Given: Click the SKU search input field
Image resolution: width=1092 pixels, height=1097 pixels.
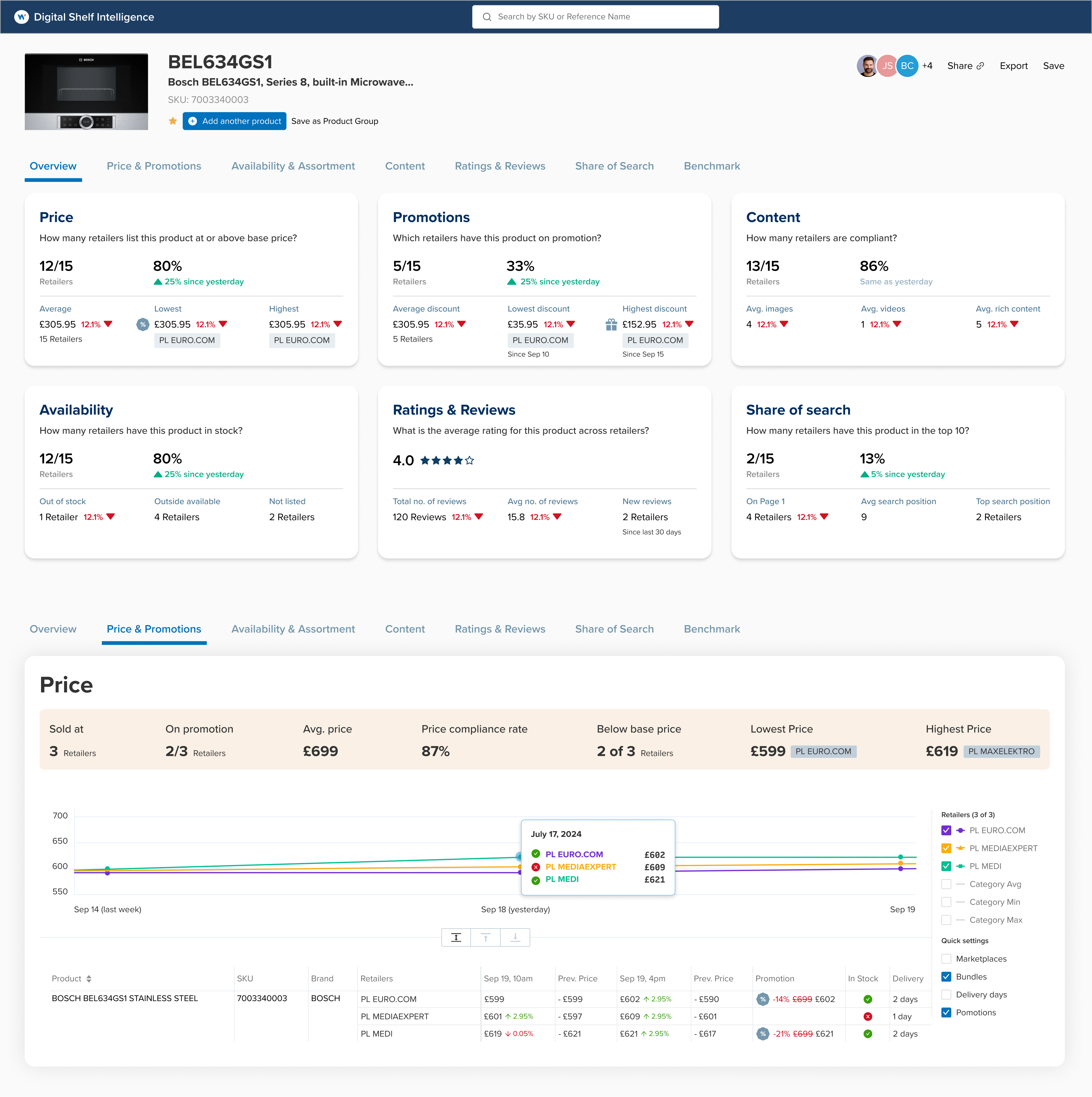Looking at the screenshot, I should click(595, 16).
